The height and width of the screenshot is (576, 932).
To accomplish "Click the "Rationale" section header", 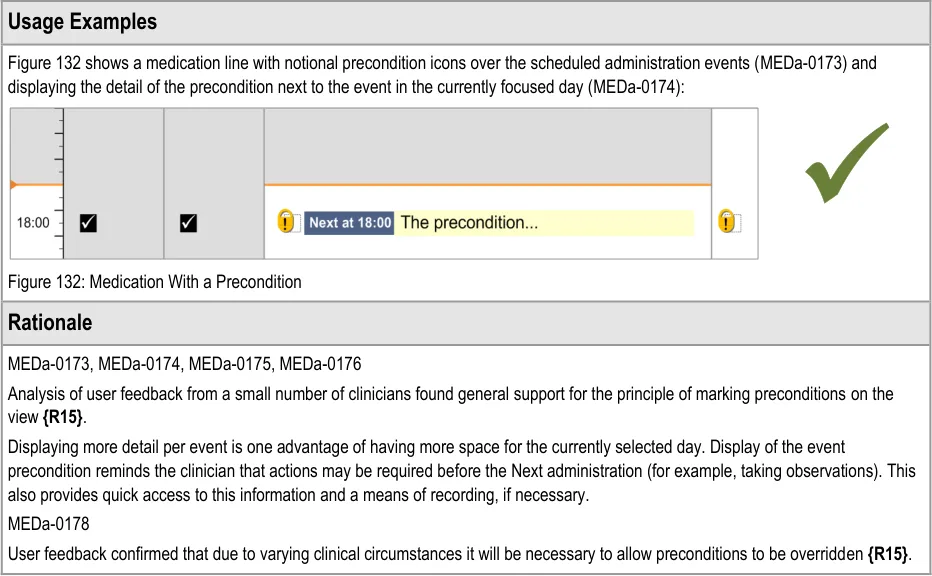I will click(50, 323).
